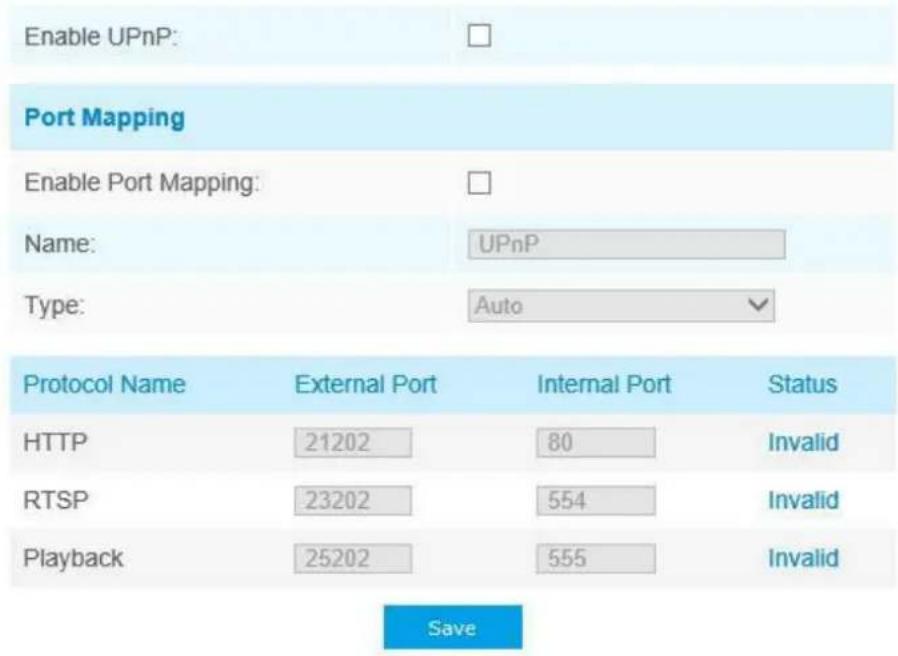
Task: Click the RTSP external port field 23202
Action: [353, 501]
